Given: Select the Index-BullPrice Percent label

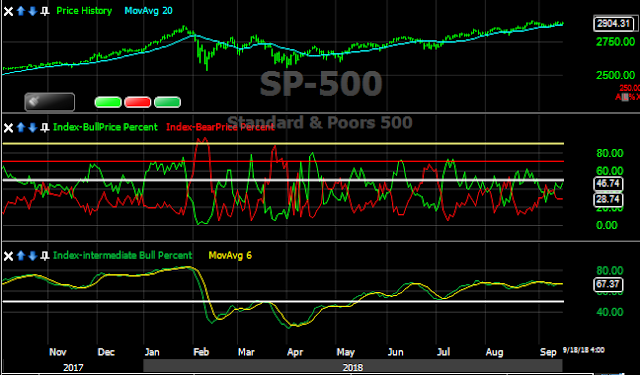Looking at the screenshot, I should tap(105, 127).
